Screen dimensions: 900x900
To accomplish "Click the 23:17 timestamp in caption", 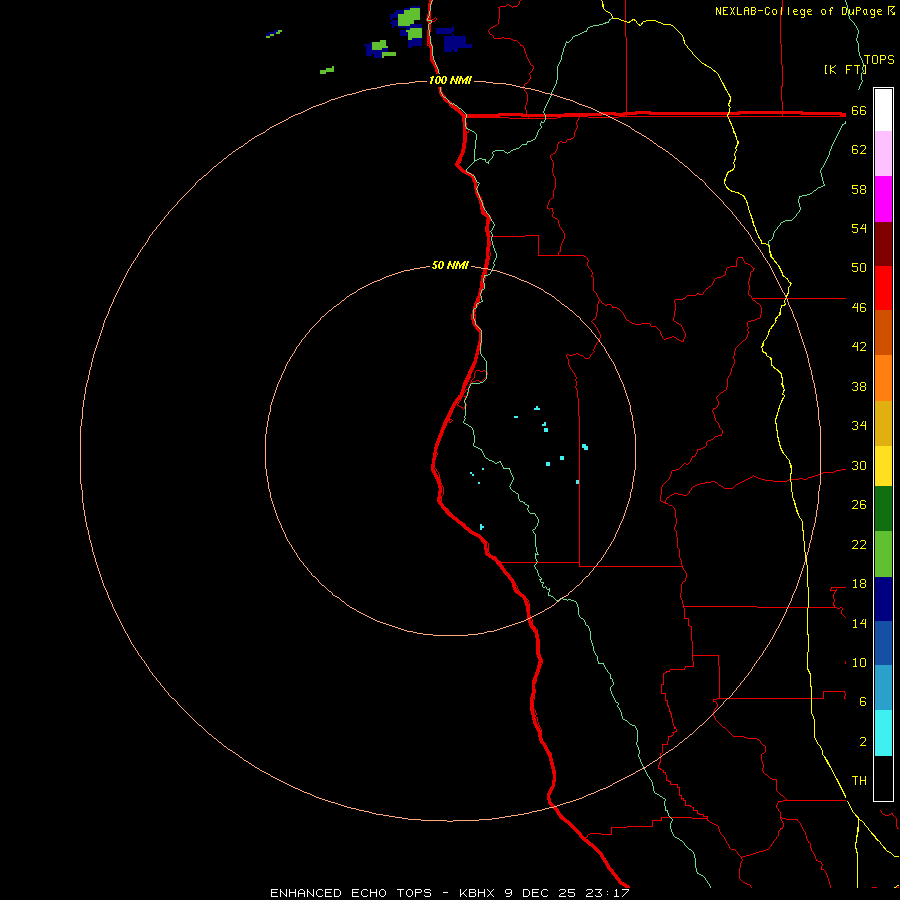I will point(607,893).
